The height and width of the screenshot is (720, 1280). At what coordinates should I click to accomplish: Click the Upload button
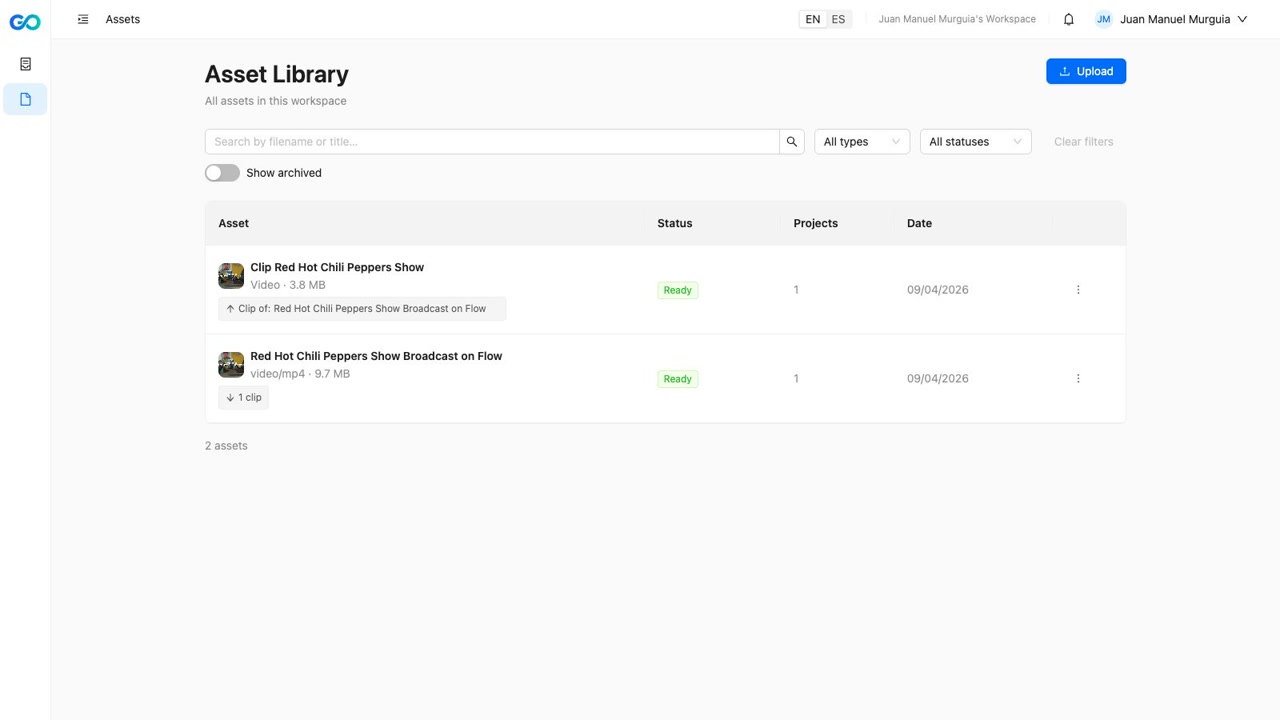1086,71
